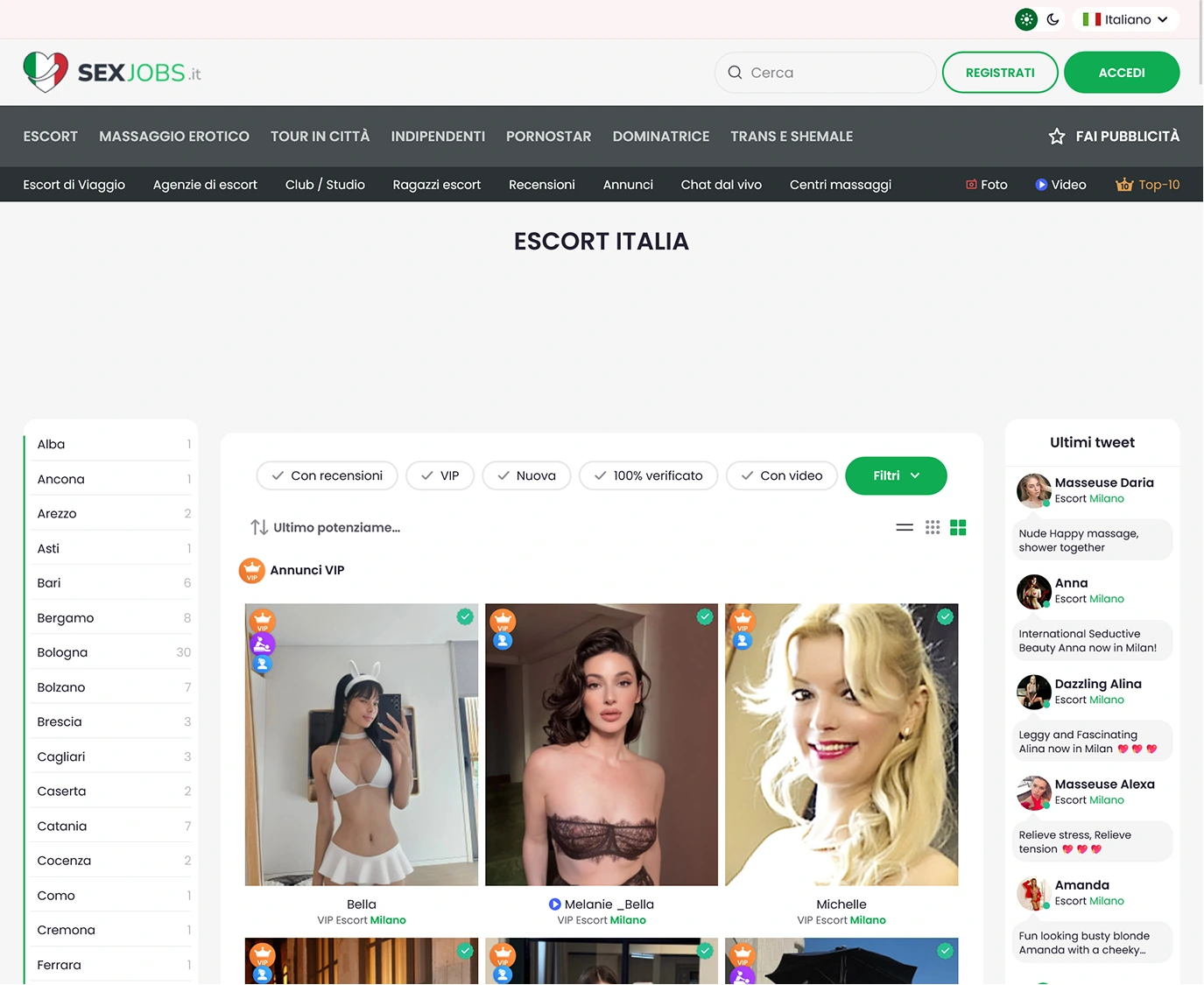This screenshot has height=985, width=1204.
Task: Open Masseuse Daria's avatar
Action: (x=1033, y=490)
